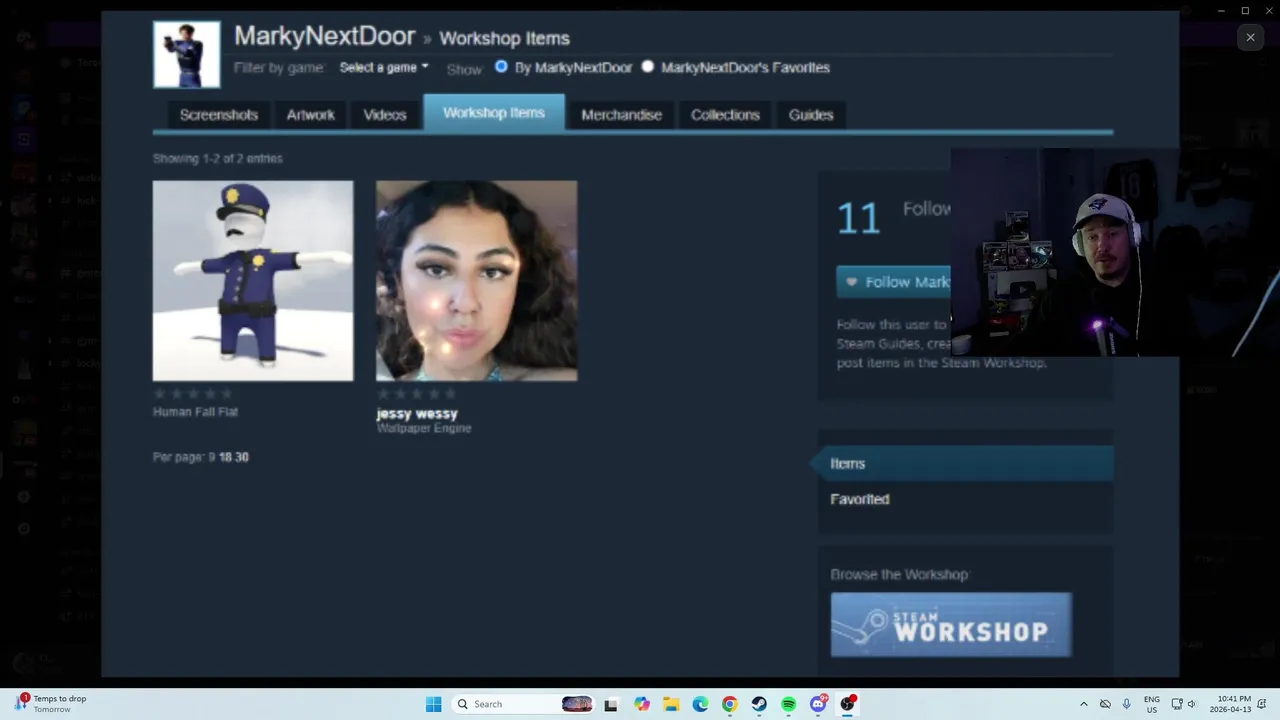Open Spotify from the taskbar
The image size is (1280, 720).
[789, 704]
